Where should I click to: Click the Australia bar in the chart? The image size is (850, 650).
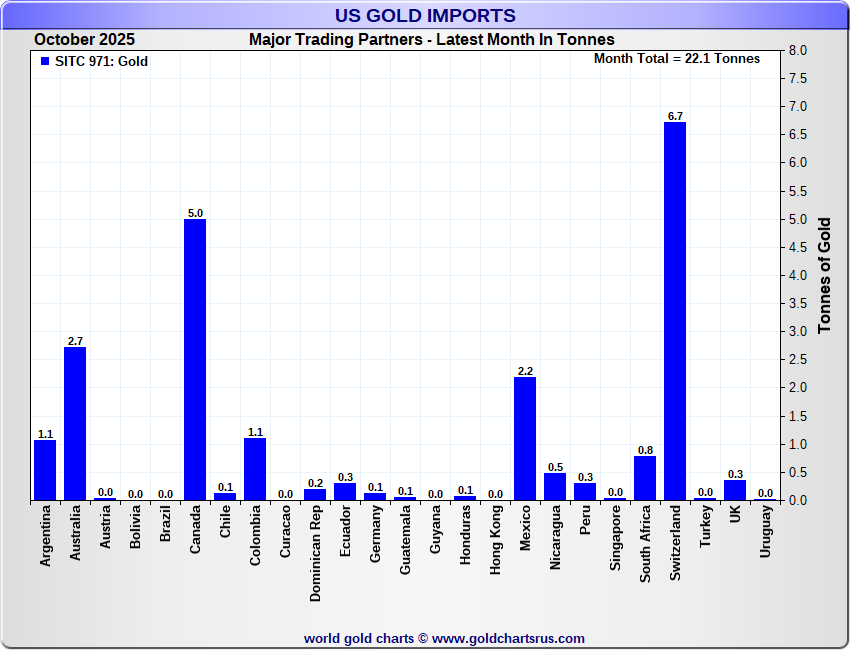tap(75, 423)
